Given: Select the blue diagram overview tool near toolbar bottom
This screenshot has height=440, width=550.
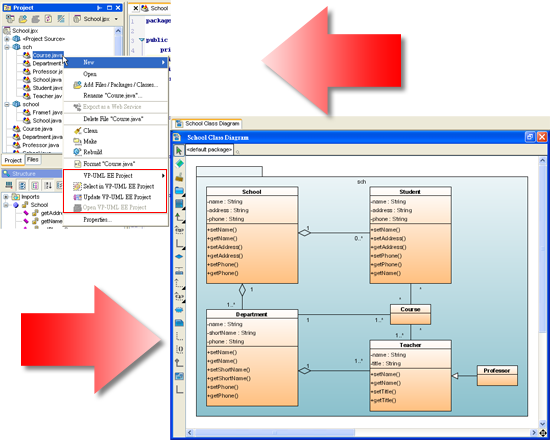Looking at the screenshot, I should click(x=179, y=376).
